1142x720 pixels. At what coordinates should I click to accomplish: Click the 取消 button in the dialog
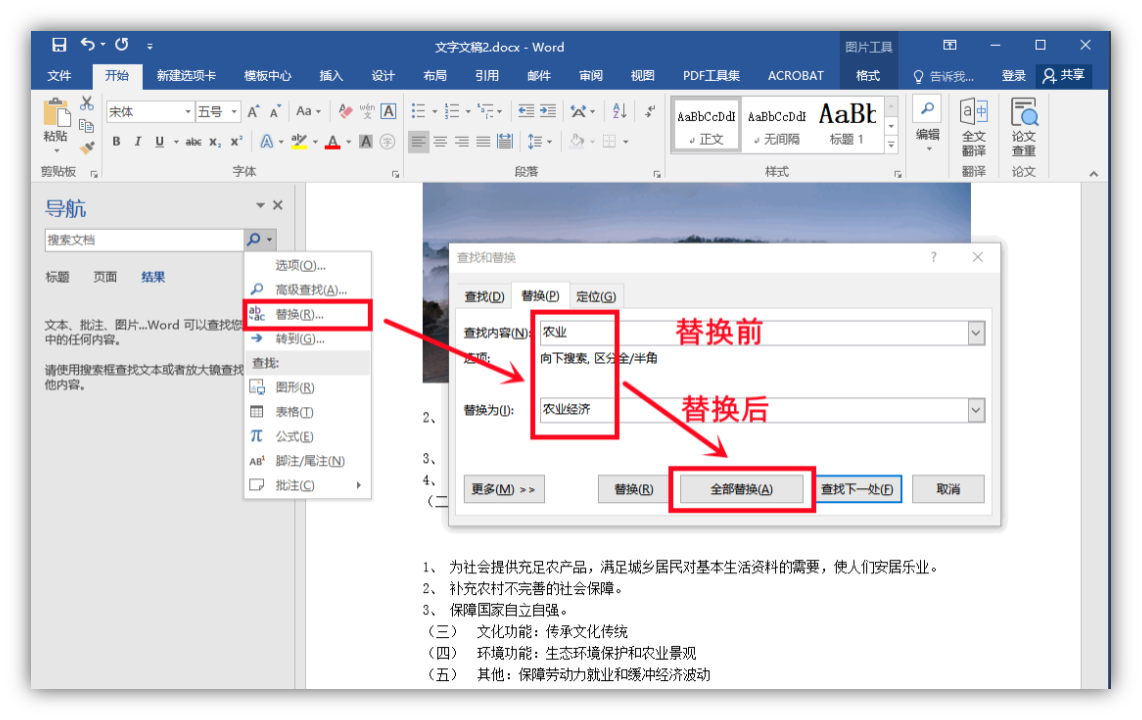pyautogui.click(x=948, y=489)
